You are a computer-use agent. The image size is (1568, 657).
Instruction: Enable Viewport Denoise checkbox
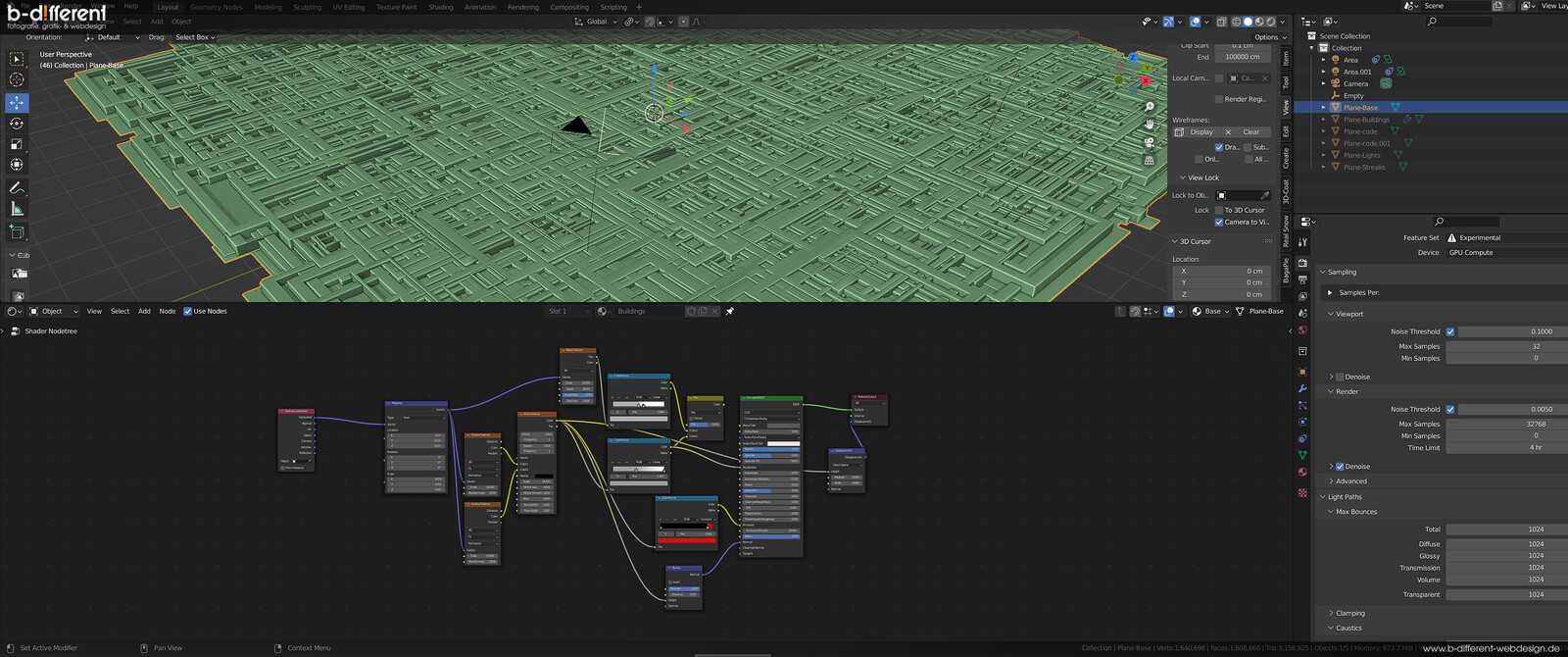tap(1340, 377)
